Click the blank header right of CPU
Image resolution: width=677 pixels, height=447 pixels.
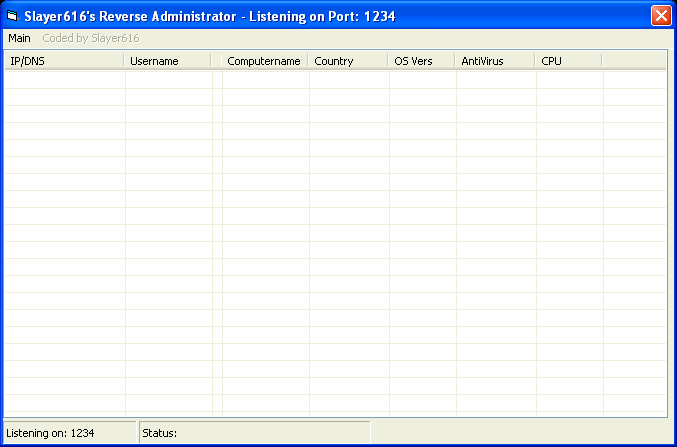pos(633,61)
